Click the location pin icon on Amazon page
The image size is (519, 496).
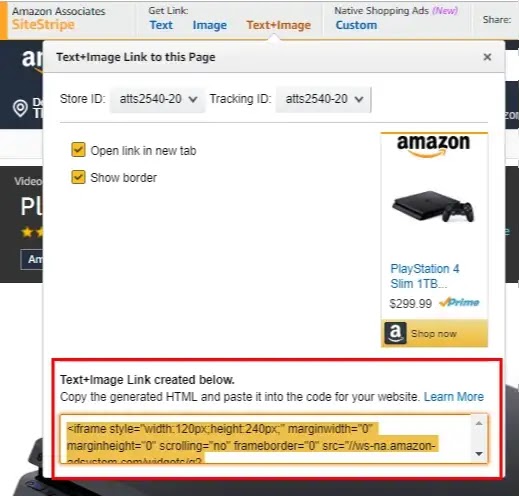tap(20, 108)
